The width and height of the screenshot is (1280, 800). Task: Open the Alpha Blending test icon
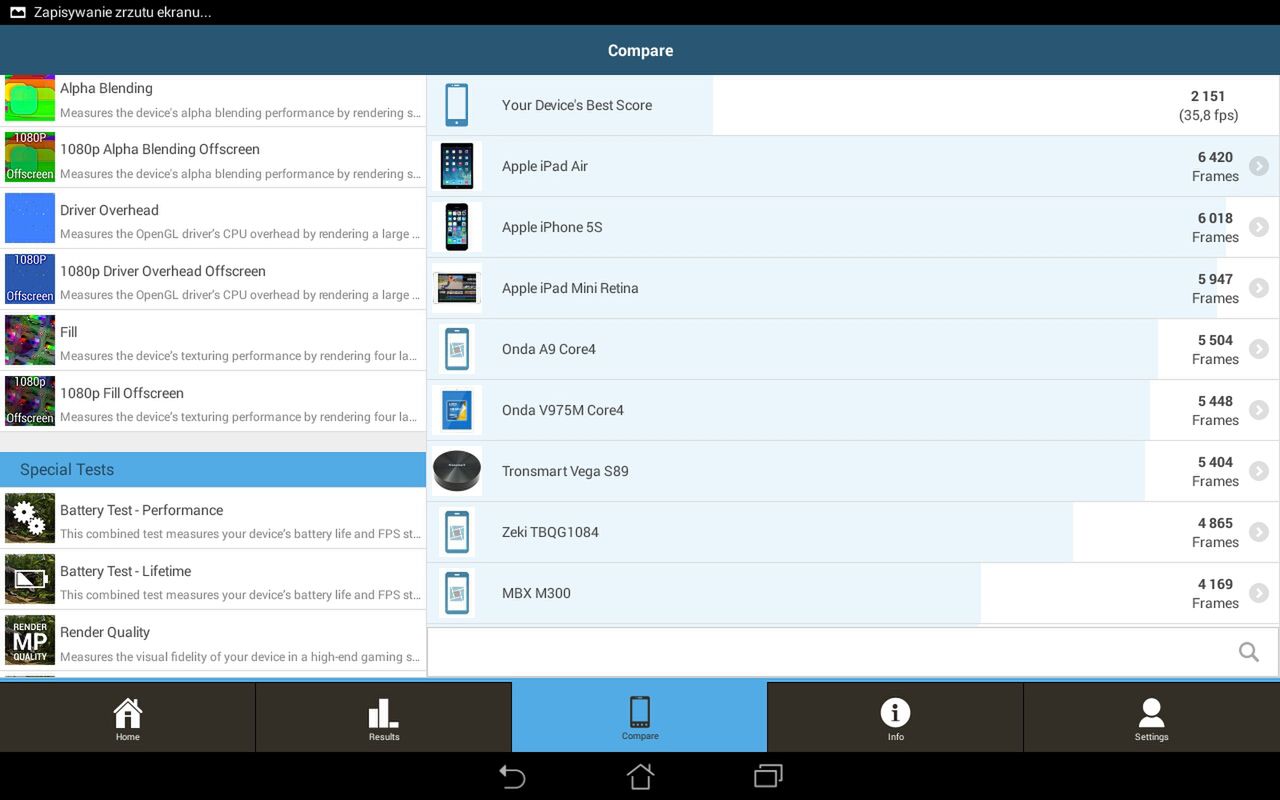(30, 99)
